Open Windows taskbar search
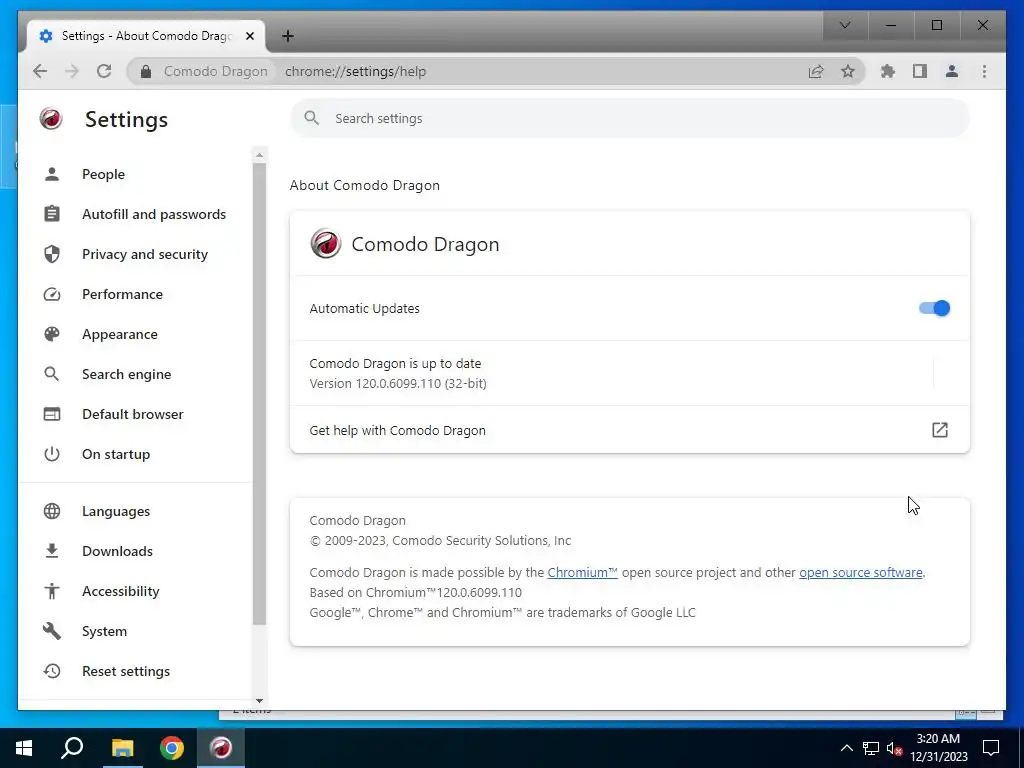This screenshot has height=768, width=1024. click(72, 748)
